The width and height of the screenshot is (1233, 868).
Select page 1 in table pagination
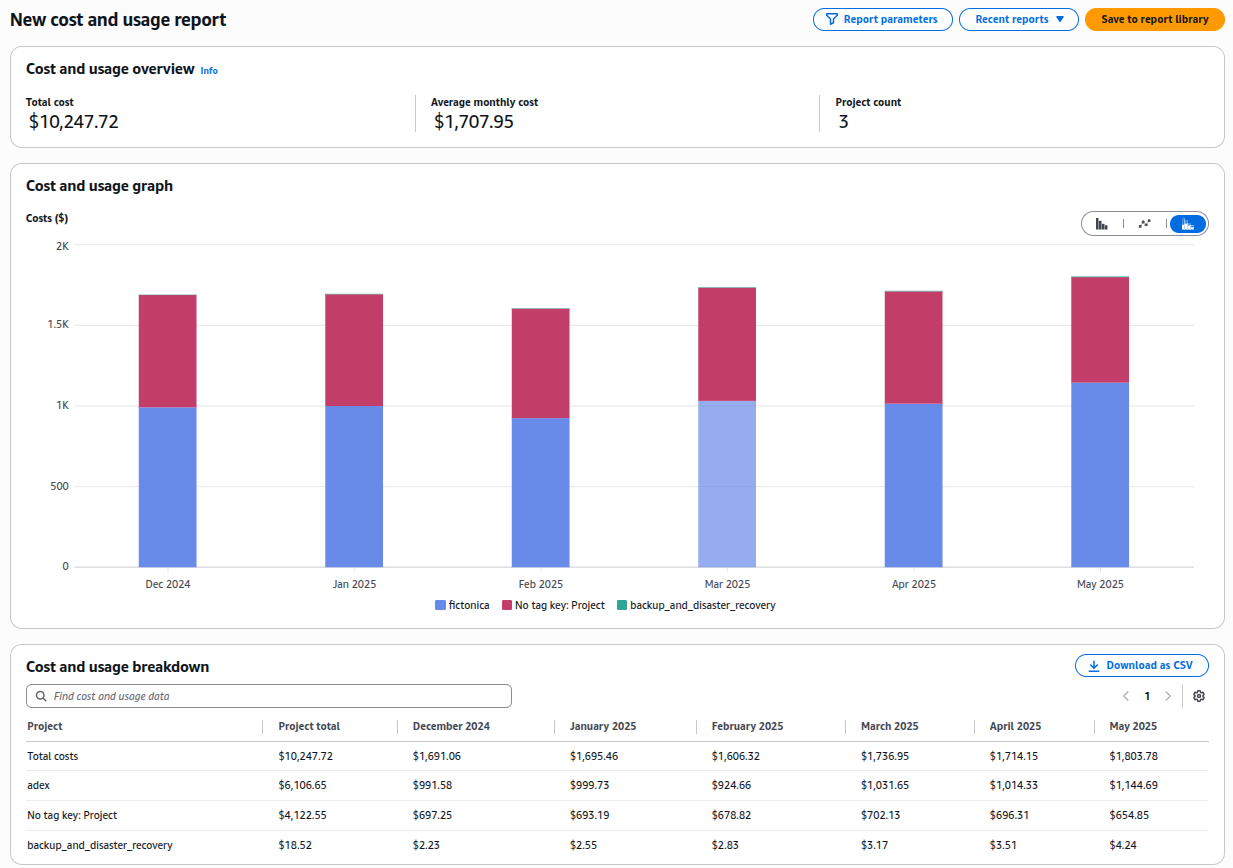[x=1147, y=696]
